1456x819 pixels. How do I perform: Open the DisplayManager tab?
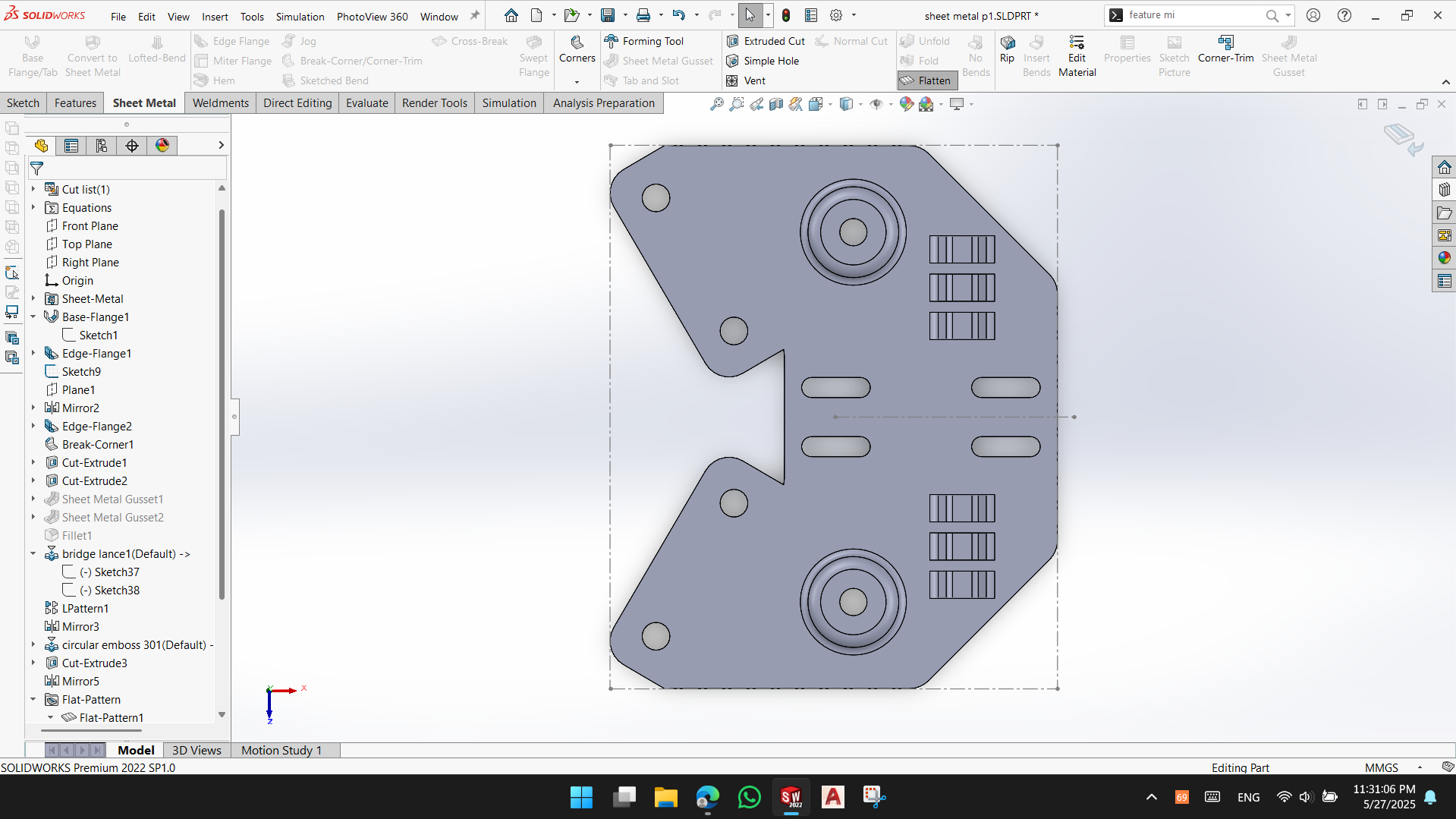tap(162, 146)
